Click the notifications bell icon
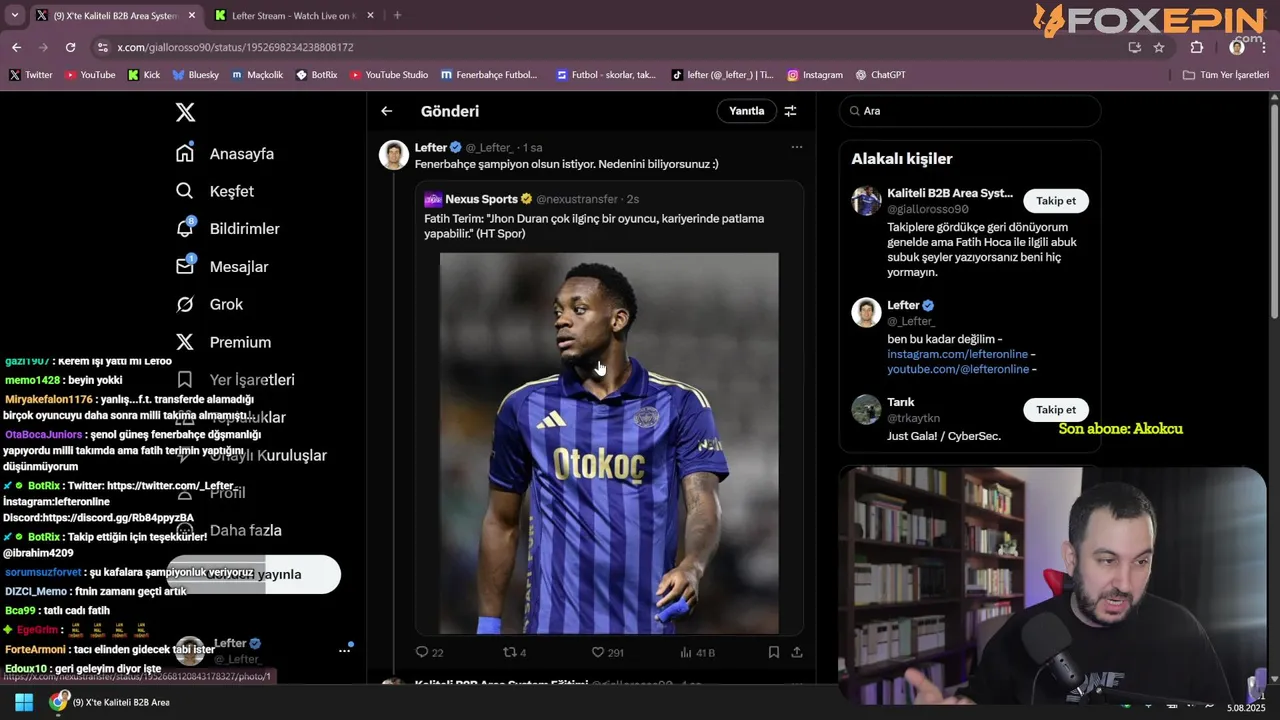1280x720 pixels. (x=185, y=228)
